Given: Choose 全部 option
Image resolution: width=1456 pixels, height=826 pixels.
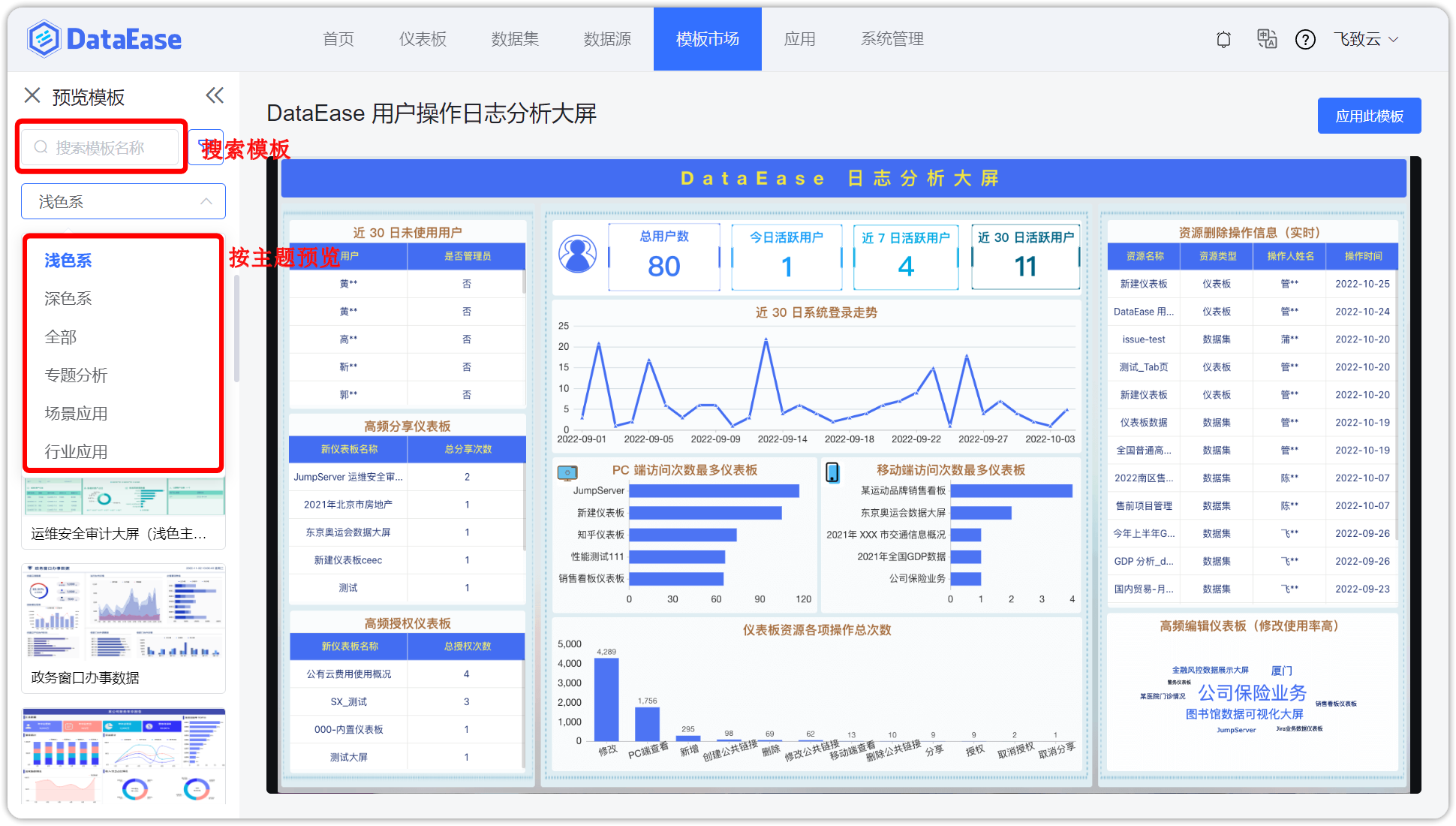Looking at the screenshot, I should click(124, 336).
